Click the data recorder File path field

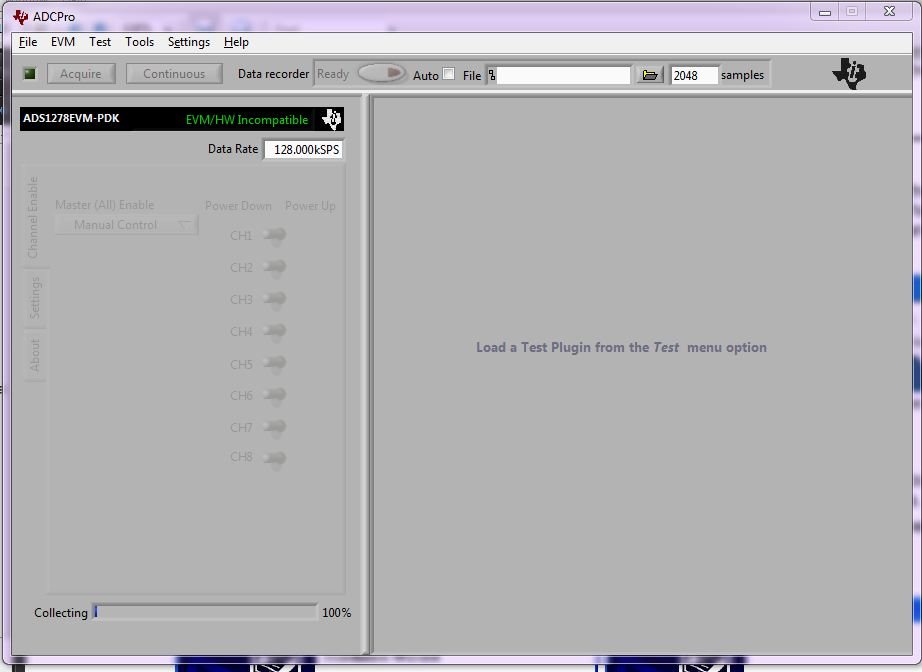pyautogui.click(x=563, y=75)
